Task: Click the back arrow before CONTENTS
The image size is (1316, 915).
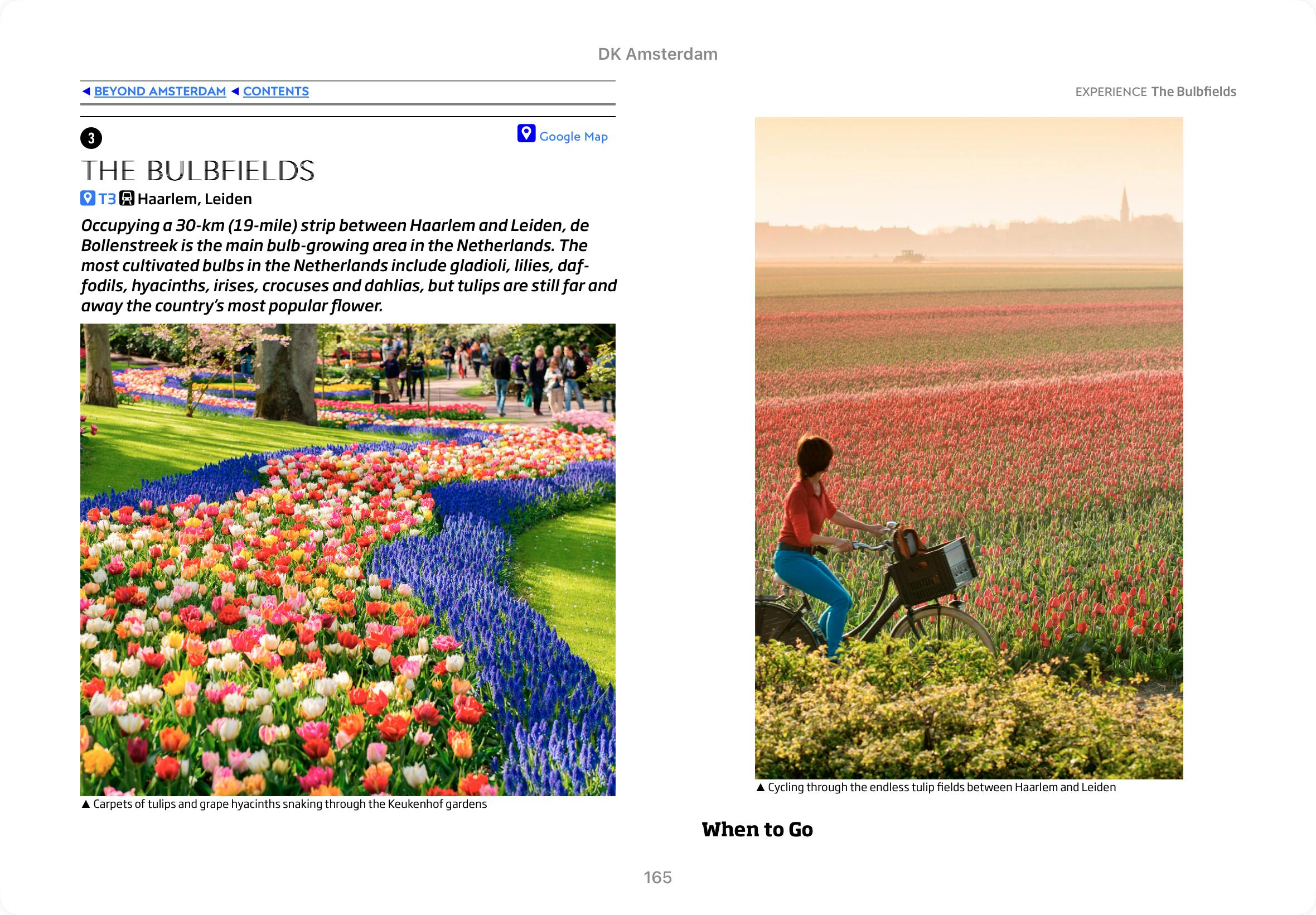Action: click(x=235, y=91)
